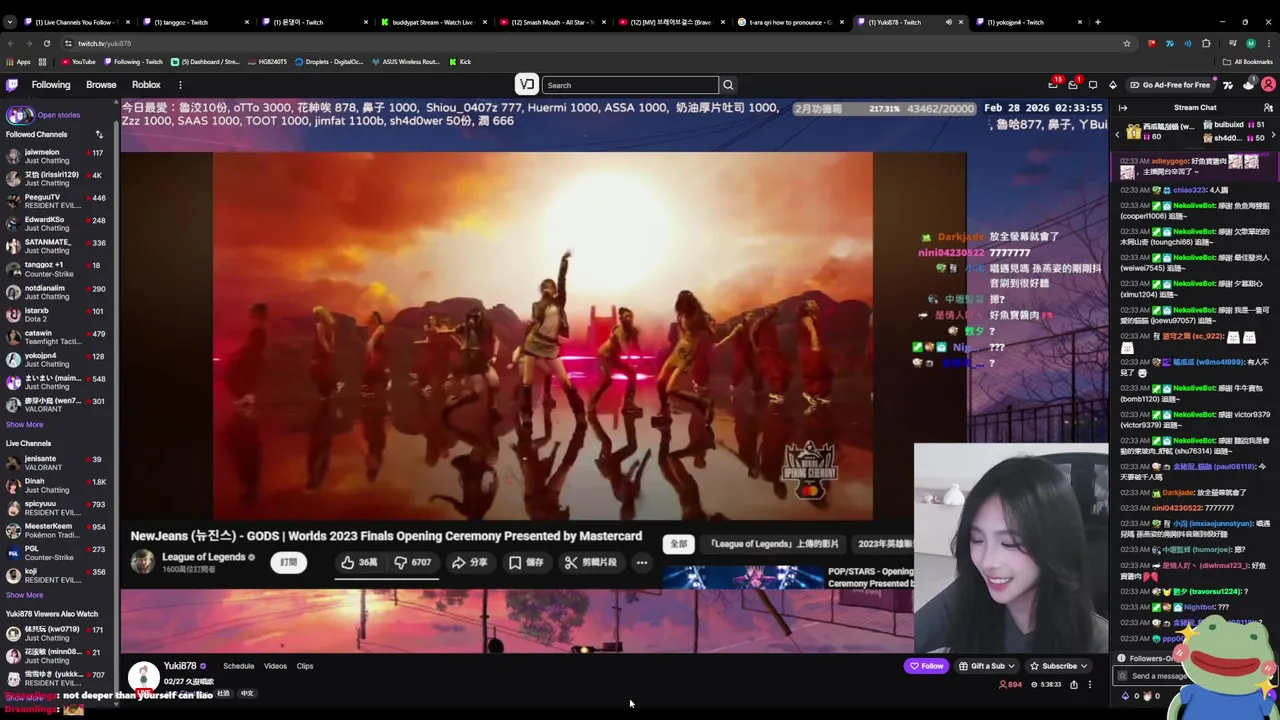Image resolution: width=1280 pixels, height=720 pixels.
Task: Open the more options dots beside Roblox
Action: coord(180,85)
